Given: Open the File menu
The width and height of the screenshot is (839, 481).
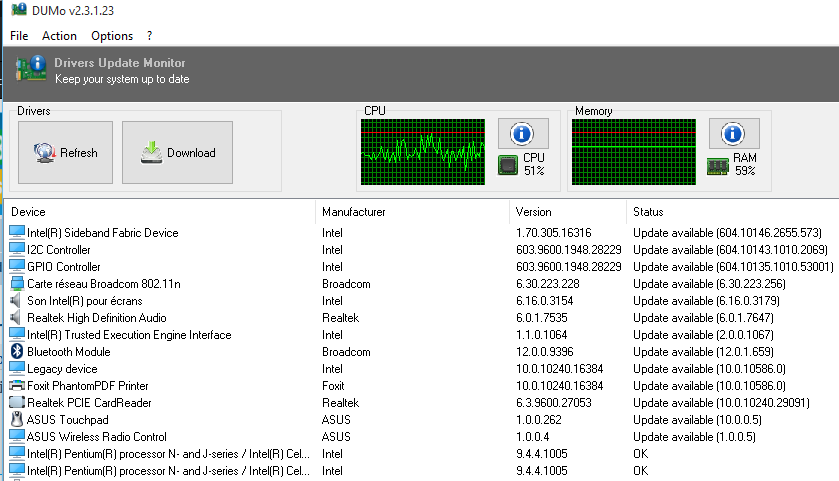Looking at the screenshot, I should 19,36.
